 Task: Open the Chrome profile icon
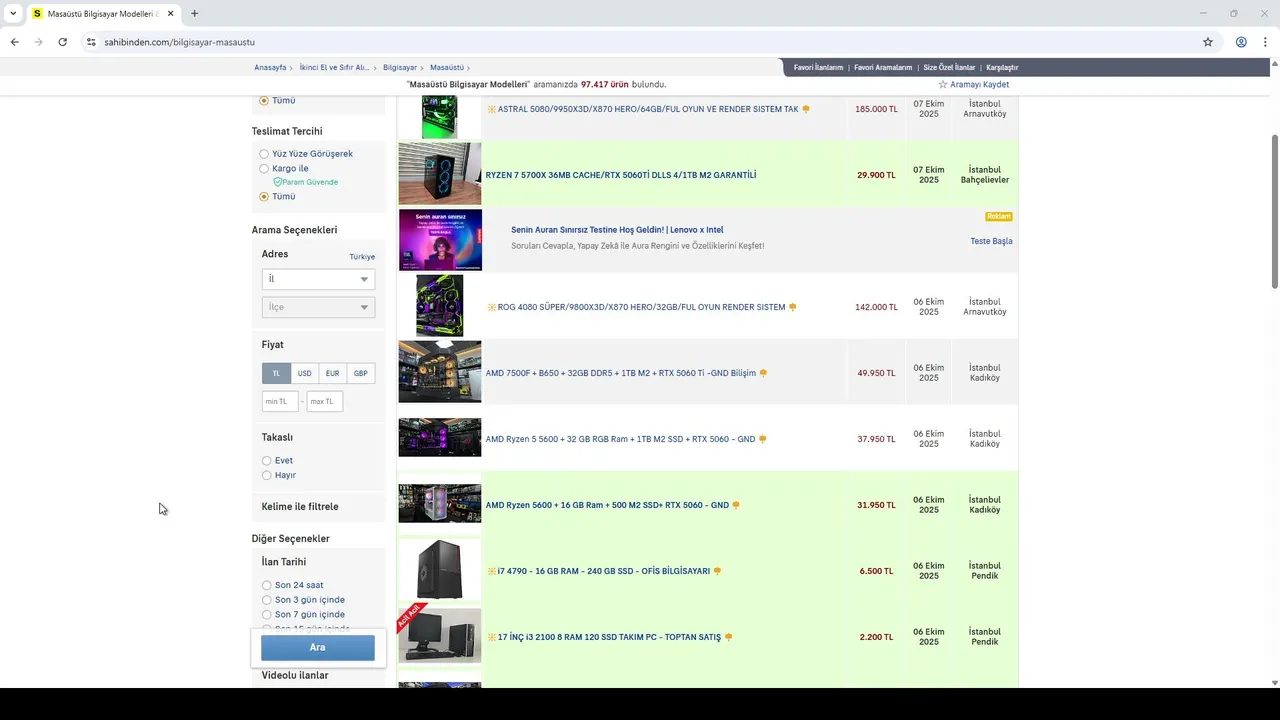(x=1241, y=42)
